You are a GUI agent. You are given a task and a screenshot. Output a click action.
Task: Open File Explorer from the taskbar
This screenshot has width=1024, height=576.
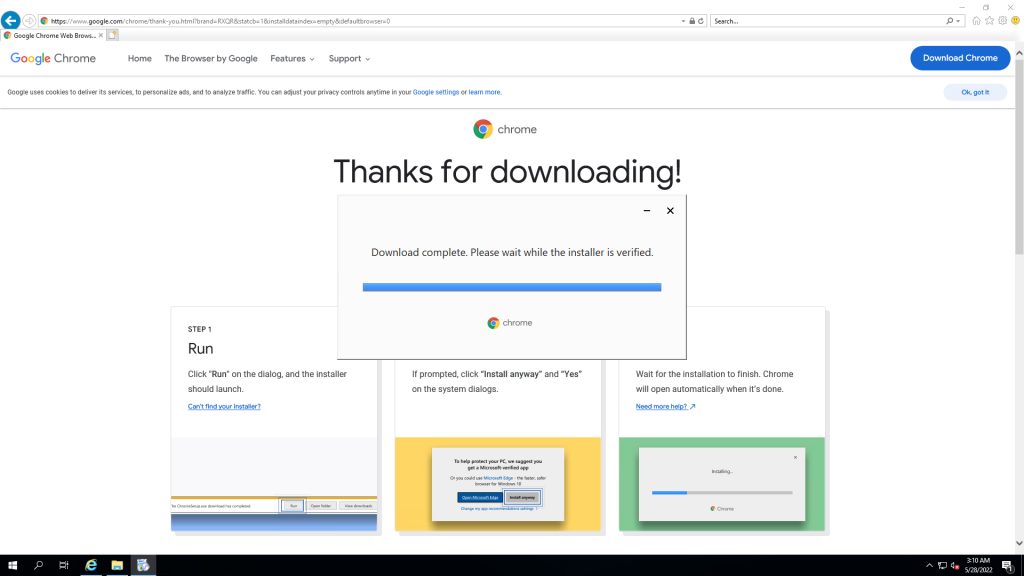(x=117, y=565)
